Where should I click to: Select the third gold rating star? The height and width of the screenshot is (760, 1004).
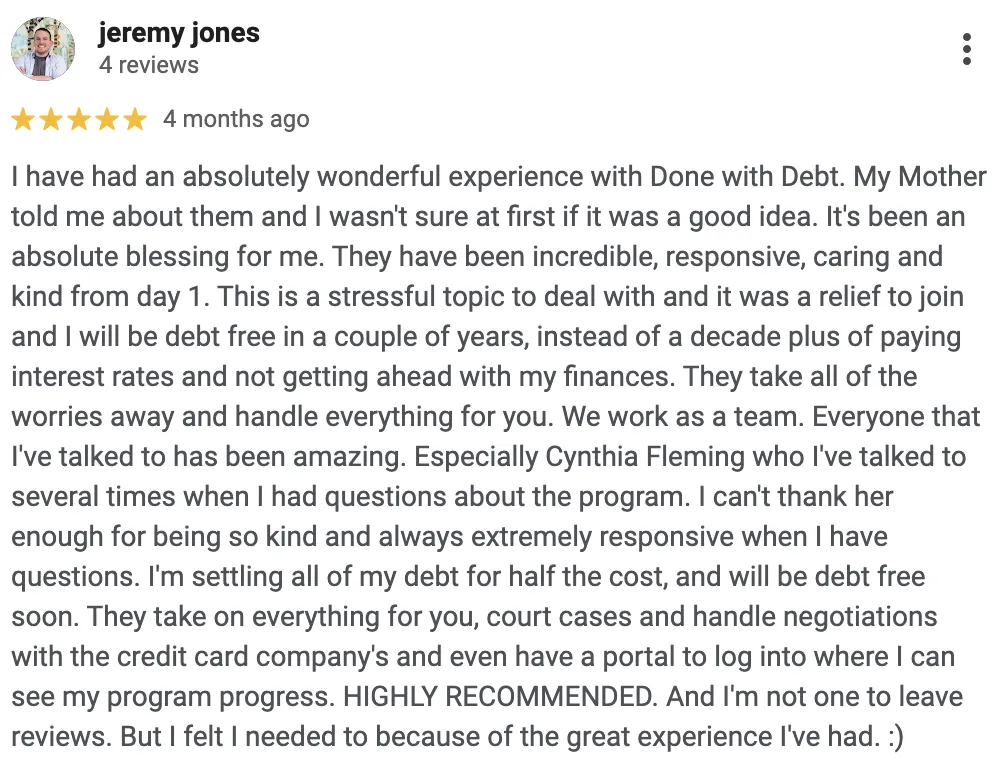79,119
